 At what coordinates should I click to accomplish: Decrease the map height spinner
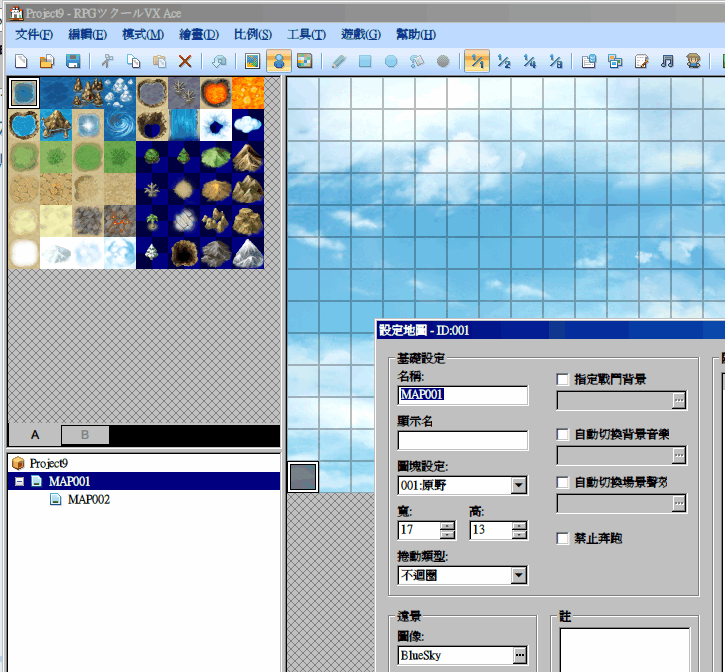[x=519, y=534]
